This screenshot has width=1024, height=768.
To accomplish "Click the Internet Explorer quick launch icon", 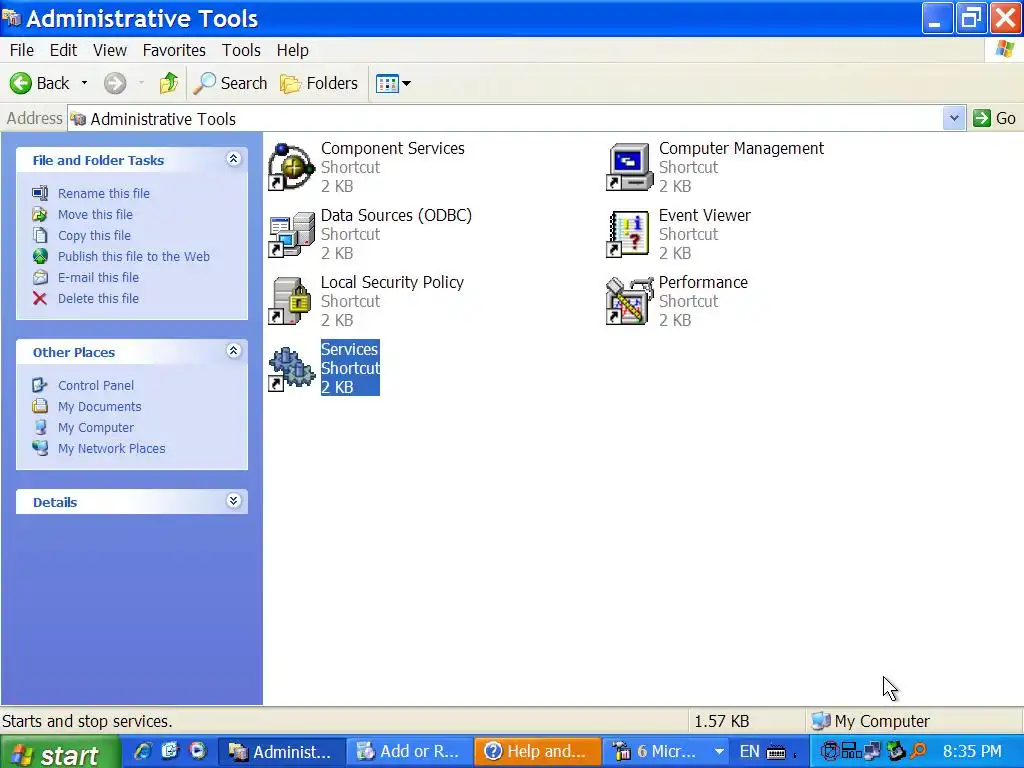I will point(142,751).
